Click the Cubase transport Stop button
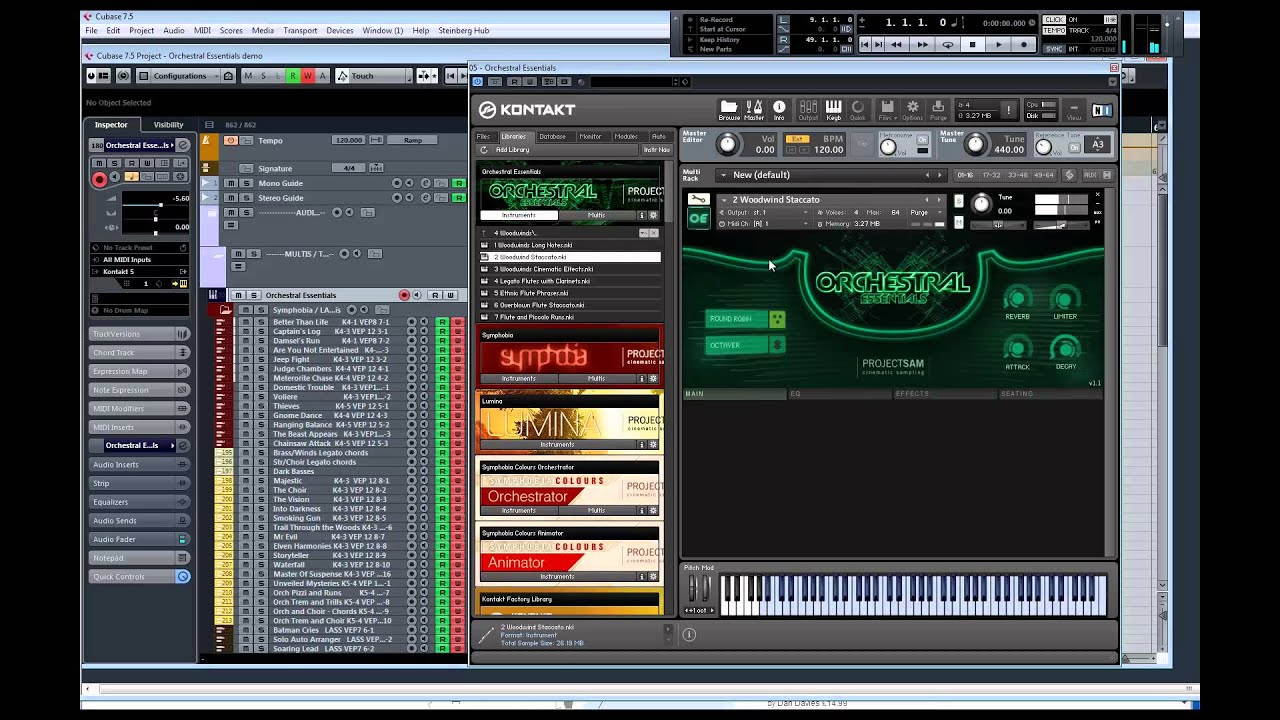The width and height of the screenshot is (1280, 720). pyautogui.click(x=972, y=44)
